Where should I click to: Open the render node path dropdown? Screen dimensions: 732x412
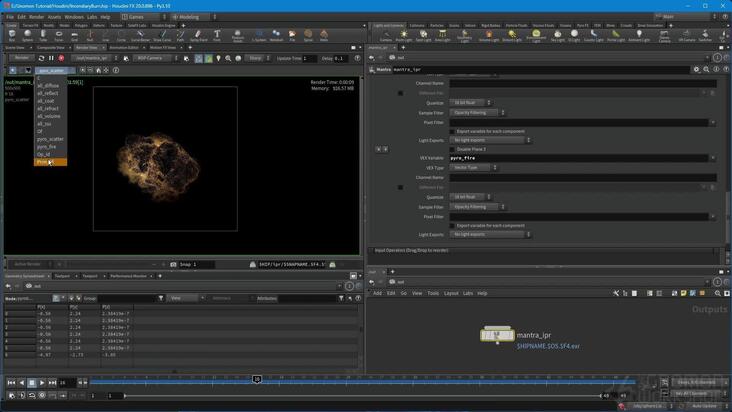pyautogui.click(x=95, y=58)
